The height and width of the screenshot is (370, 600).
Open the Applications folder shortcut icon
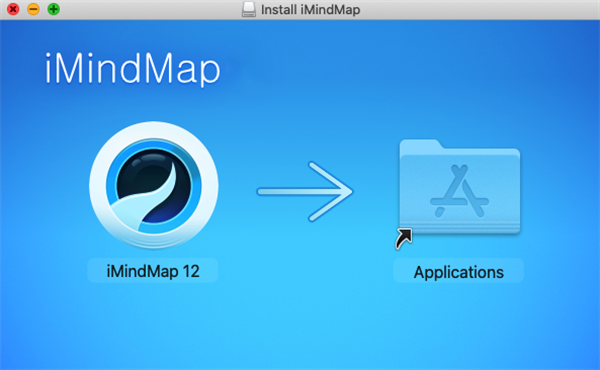point(459,187)
